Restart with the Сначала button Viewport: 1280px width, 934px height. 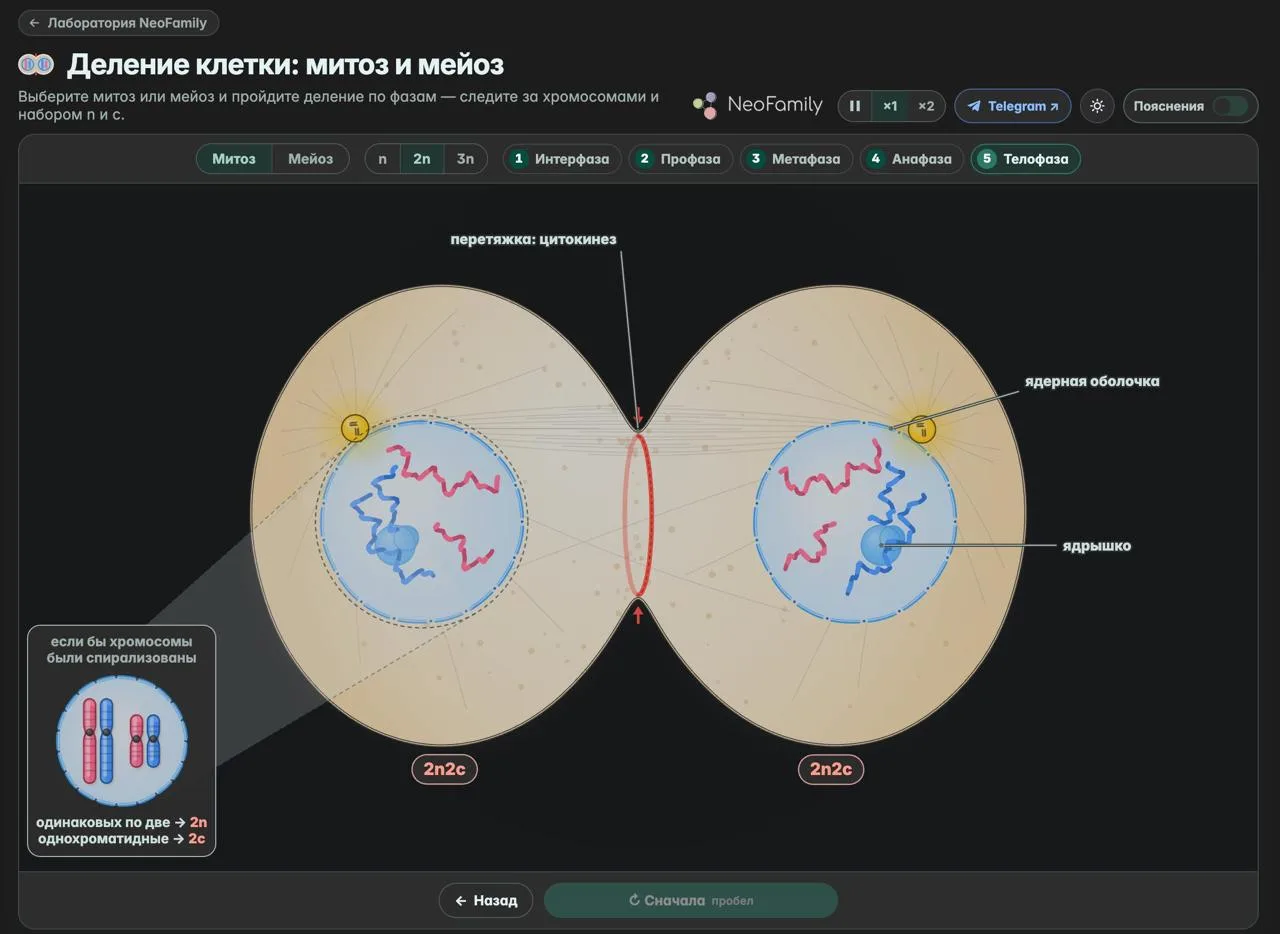[x=691, y=900]
